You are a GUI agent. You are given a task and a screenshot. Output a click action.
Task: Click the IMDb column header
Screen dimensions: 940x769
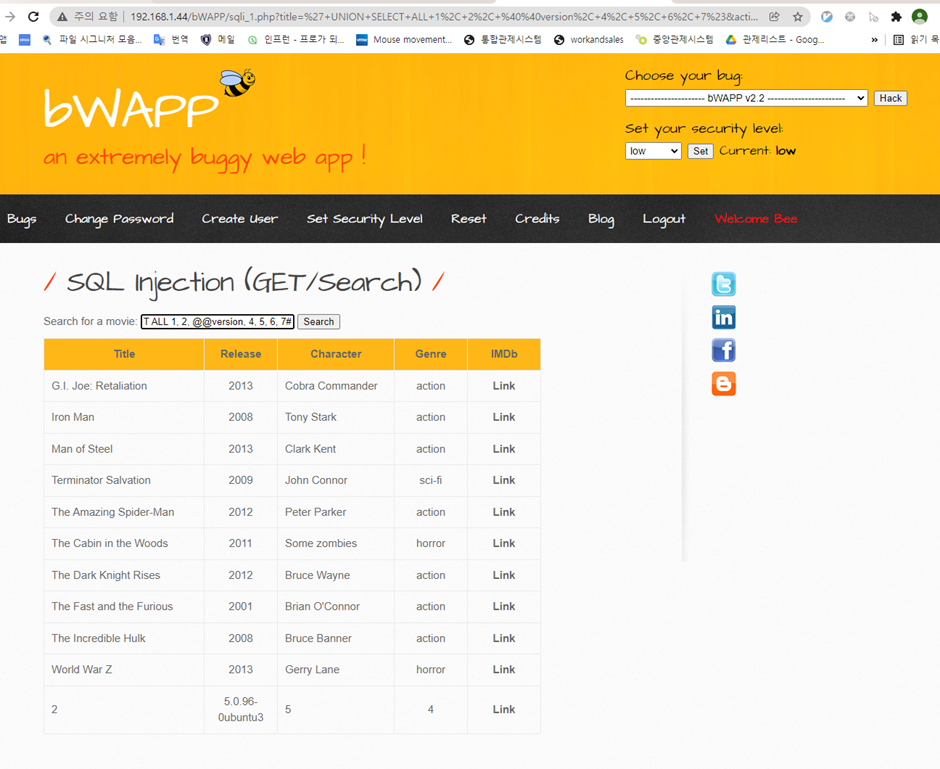[x=504, y=354]
